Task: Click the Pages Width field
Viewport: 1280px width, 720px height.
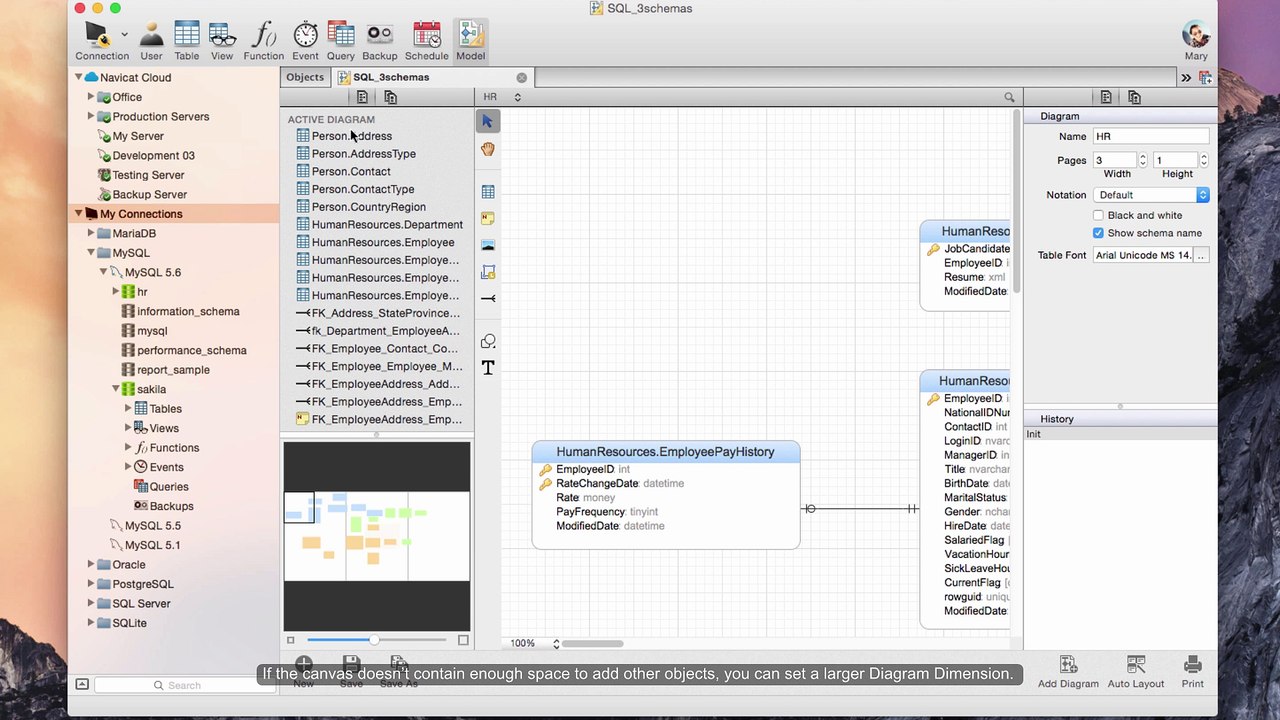Action: tap(1115, 160)
